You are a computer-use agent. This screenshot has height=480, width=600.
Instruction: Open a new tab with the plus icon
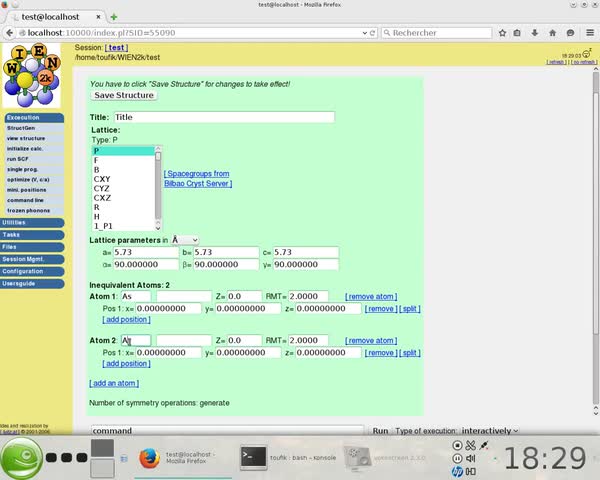coord(114,17)
